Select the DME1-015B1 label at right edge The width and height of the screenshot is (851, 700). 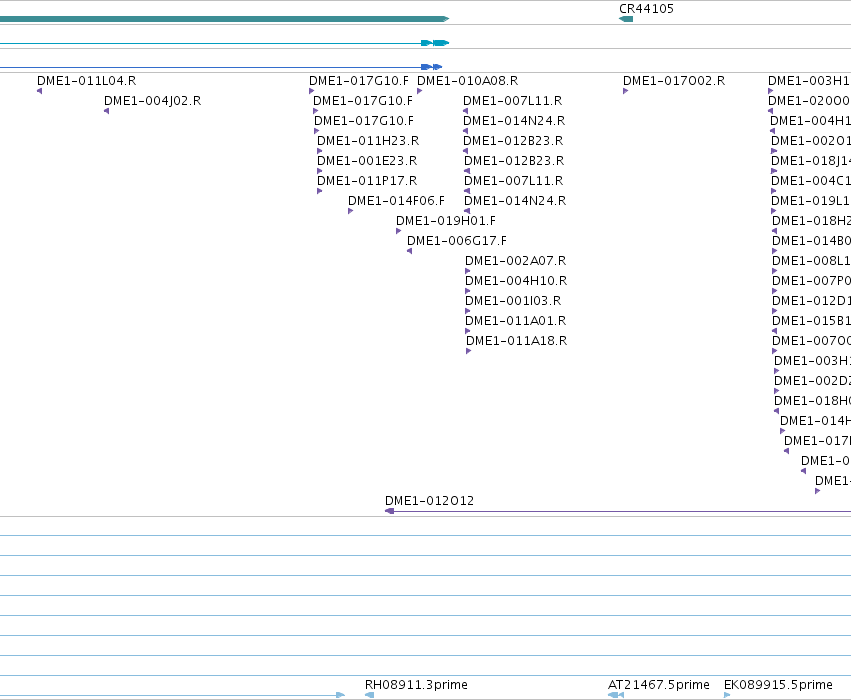[811, 321]
